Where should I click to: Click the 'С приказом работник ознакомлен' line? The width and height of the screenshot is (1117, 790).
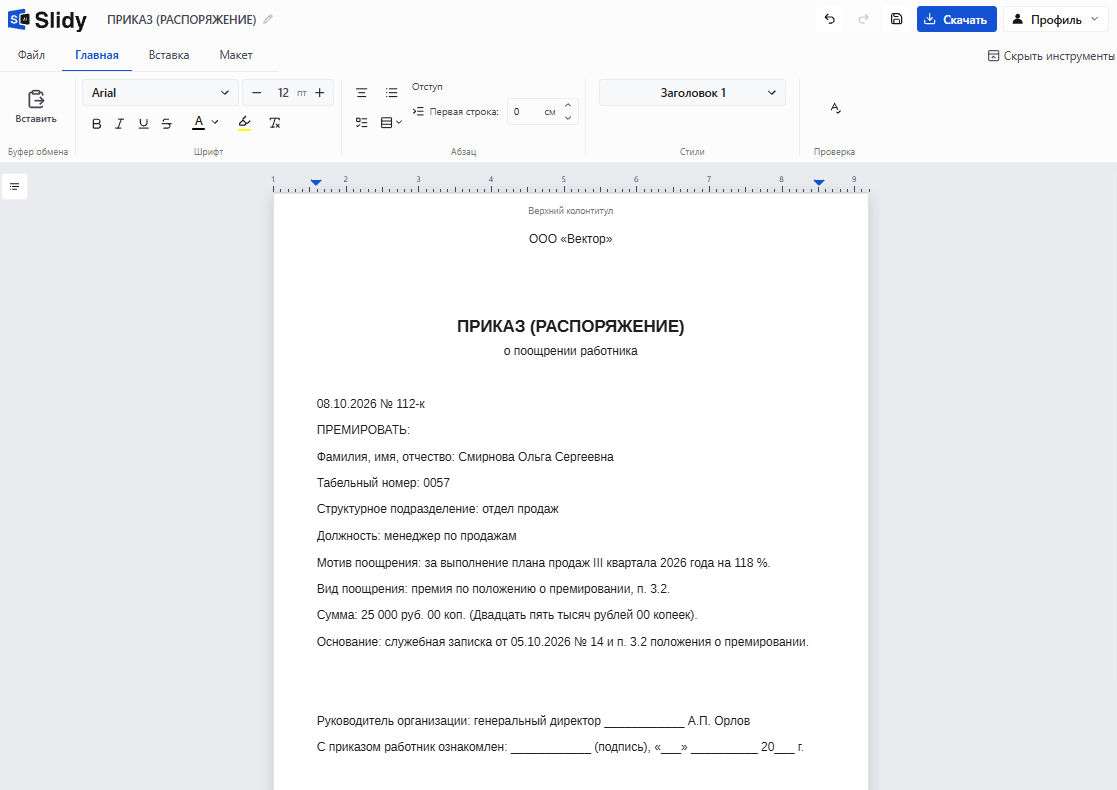point(560,747)
